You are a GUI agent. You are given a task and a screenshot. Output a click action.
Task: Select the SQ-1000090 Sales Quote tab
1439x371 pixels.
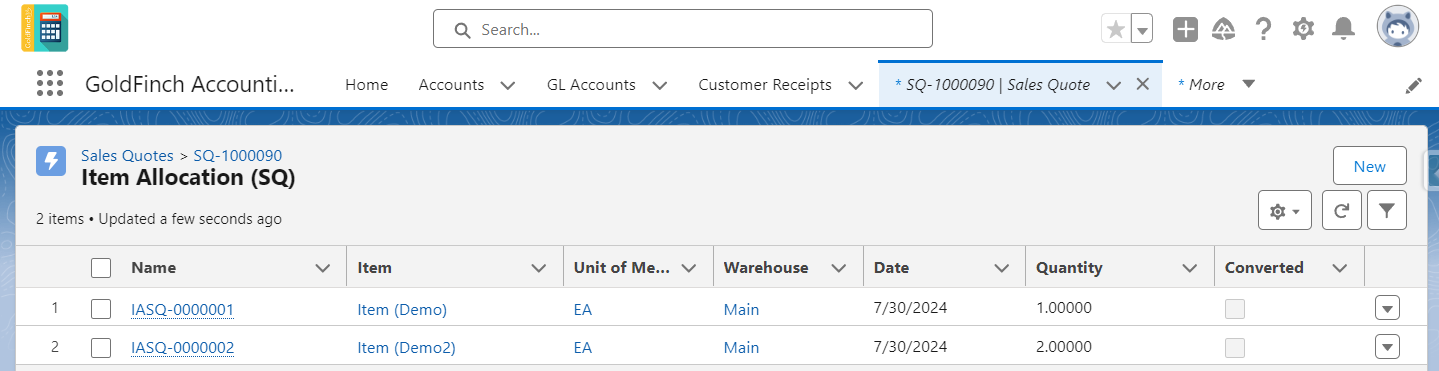tap(992, 85)
